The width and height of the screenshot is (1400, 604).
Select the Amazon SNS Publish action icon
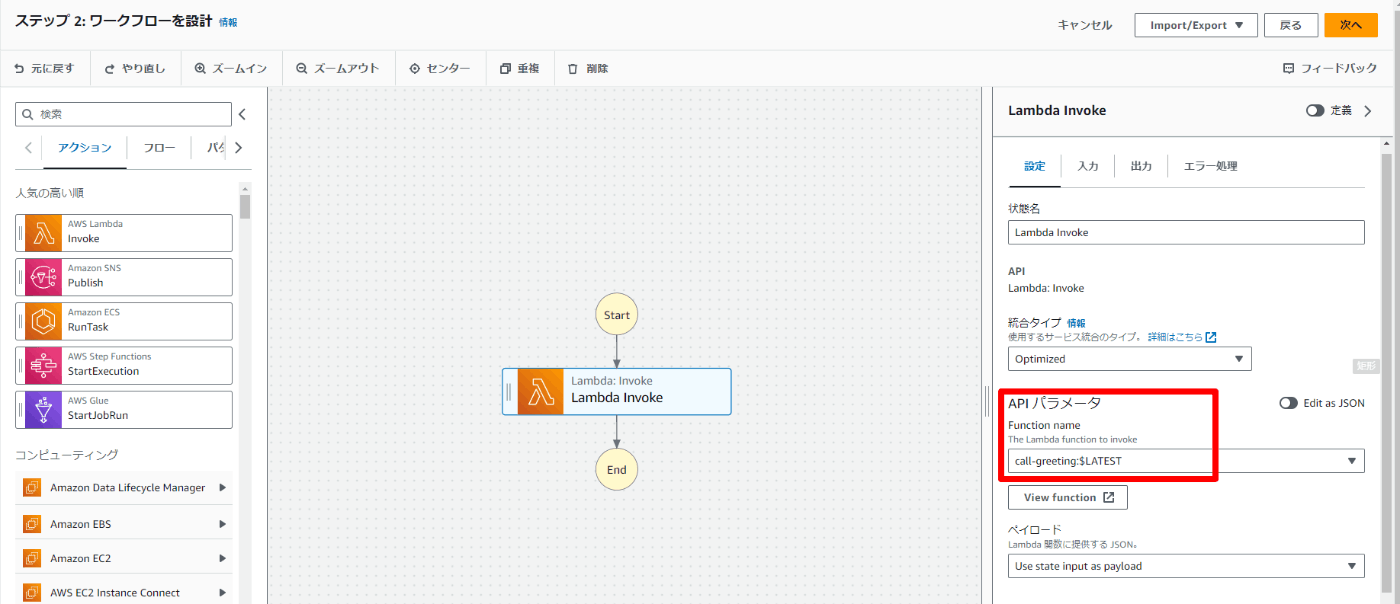point(43,276)
